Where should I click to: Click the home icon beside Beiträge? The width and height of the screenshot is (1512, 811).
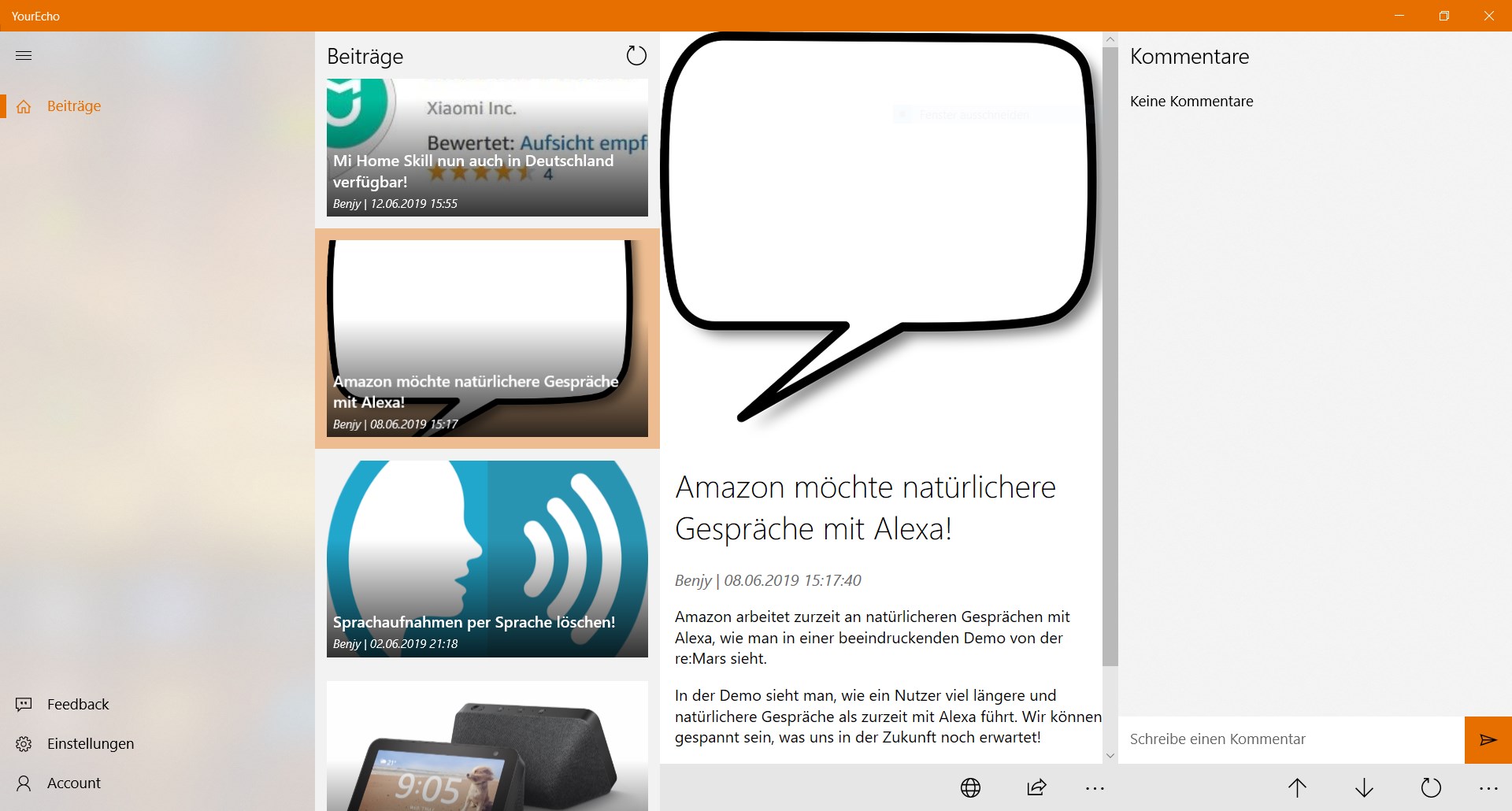pyautogui.click(x=24, y=106)
